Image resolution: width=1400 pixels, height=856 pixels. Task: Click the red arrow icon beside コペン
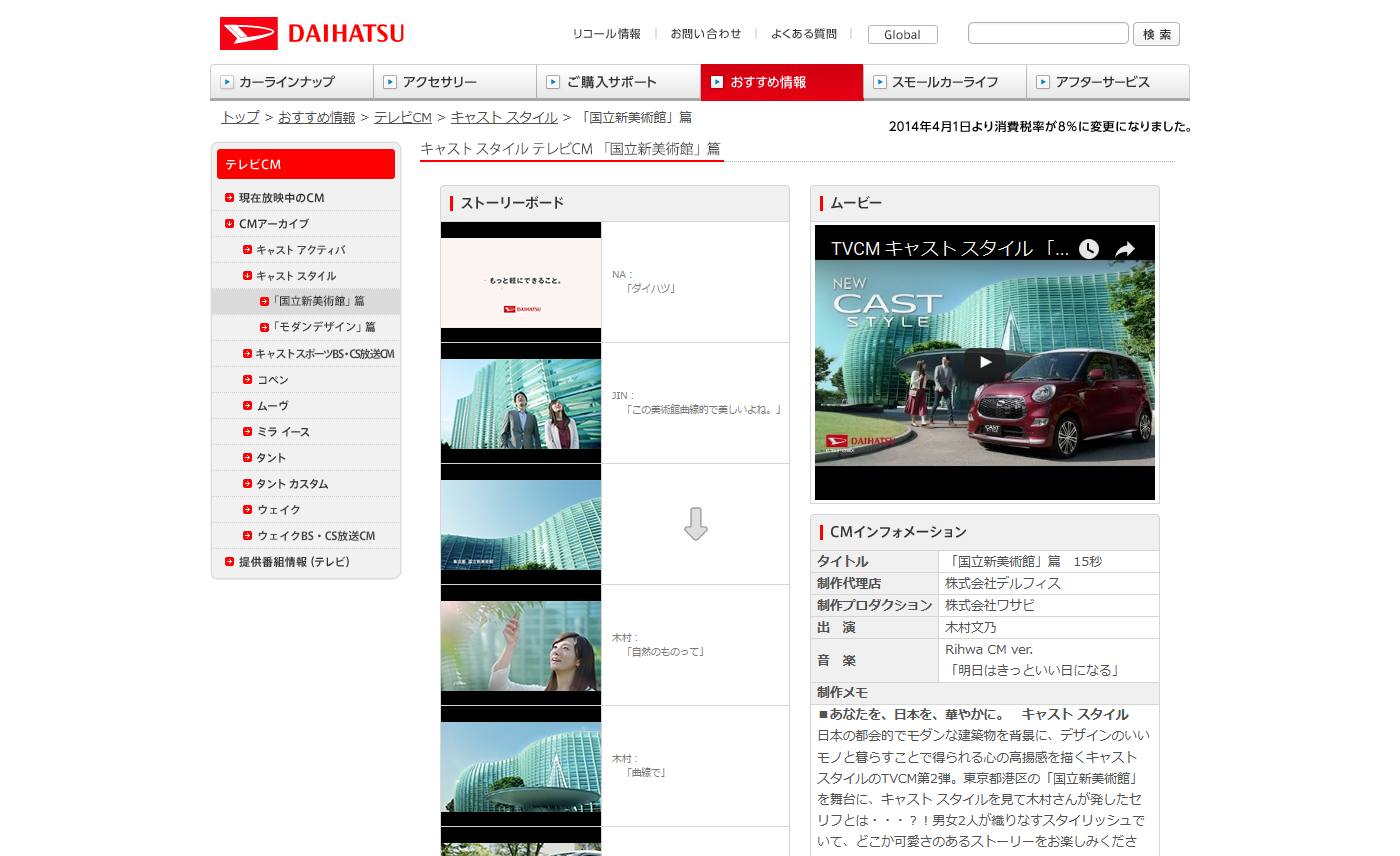(247, 380)
